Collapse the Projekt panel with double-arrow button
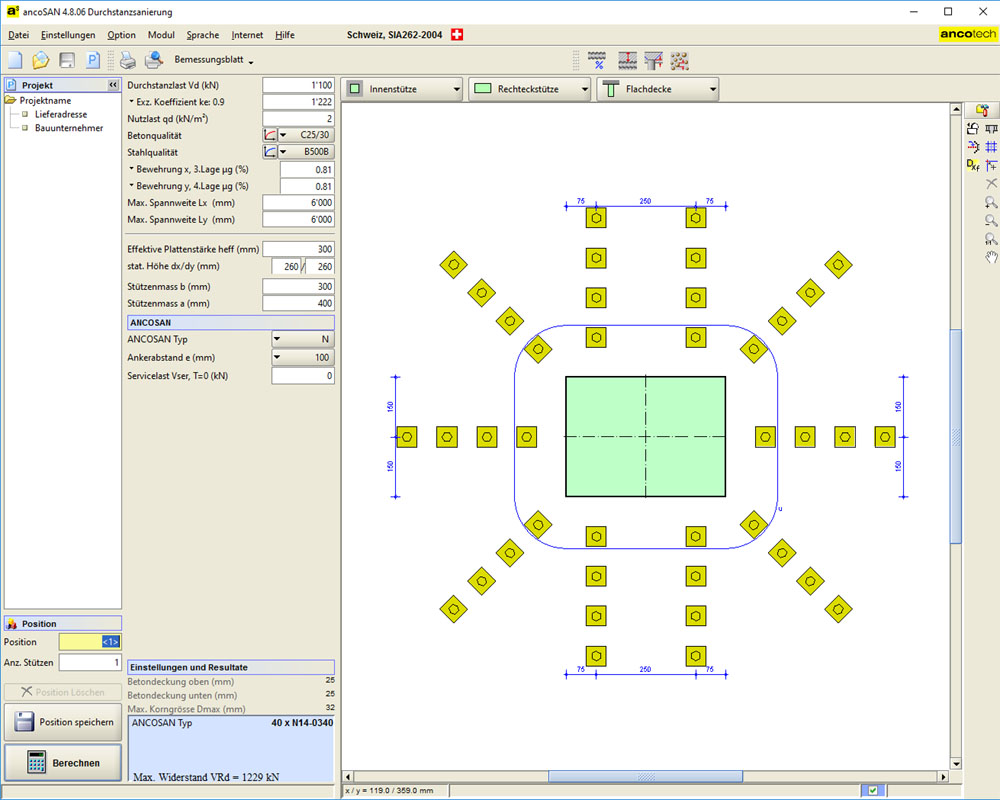 [x=113, y=86]
